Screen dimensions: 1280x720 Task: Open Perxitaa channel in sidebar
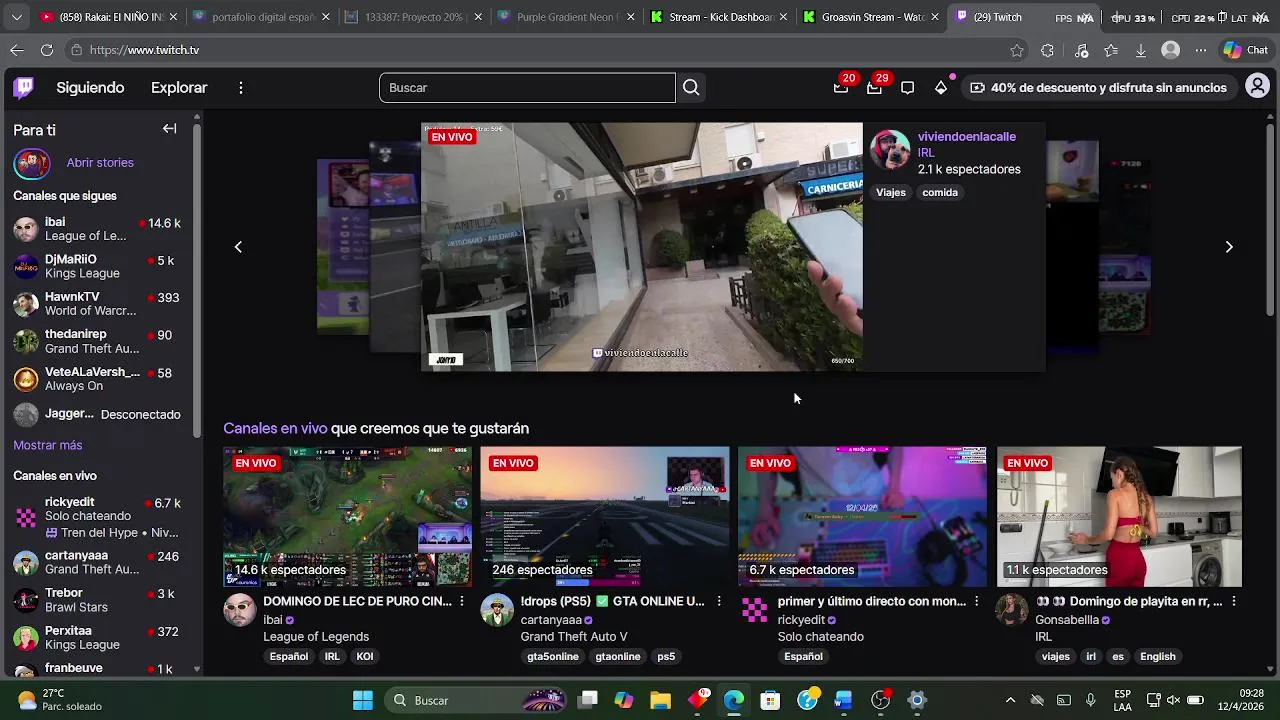(x=97, y=638)
